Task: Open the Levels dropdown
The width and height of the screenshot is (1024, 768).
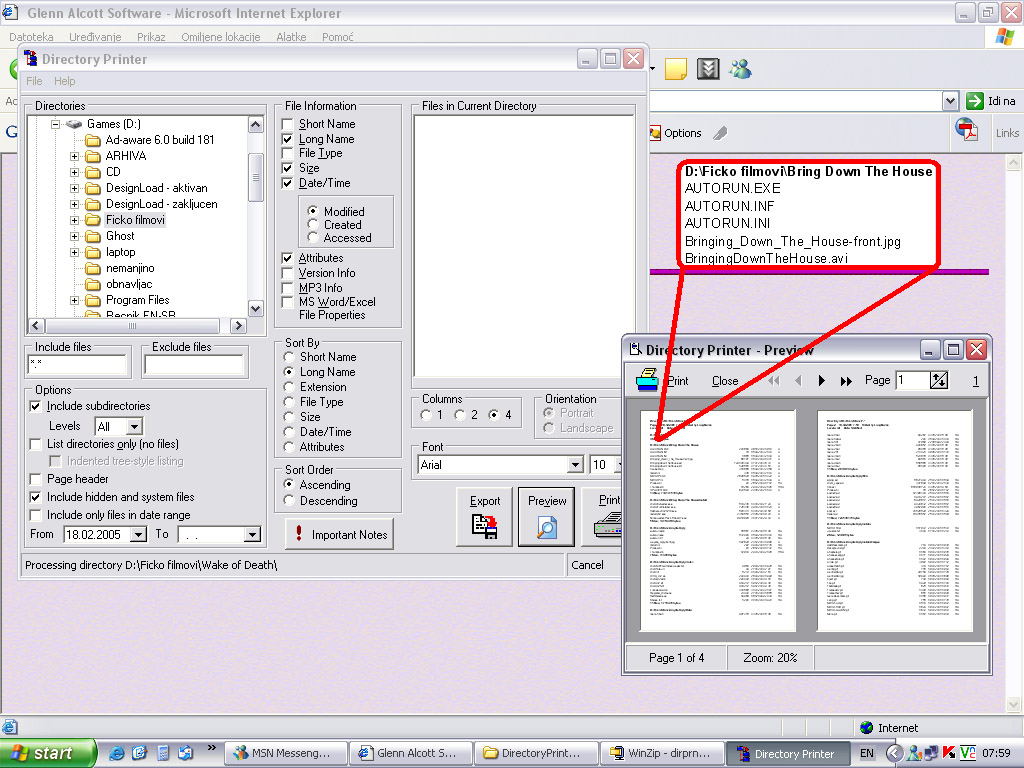Action: [134, 426]
